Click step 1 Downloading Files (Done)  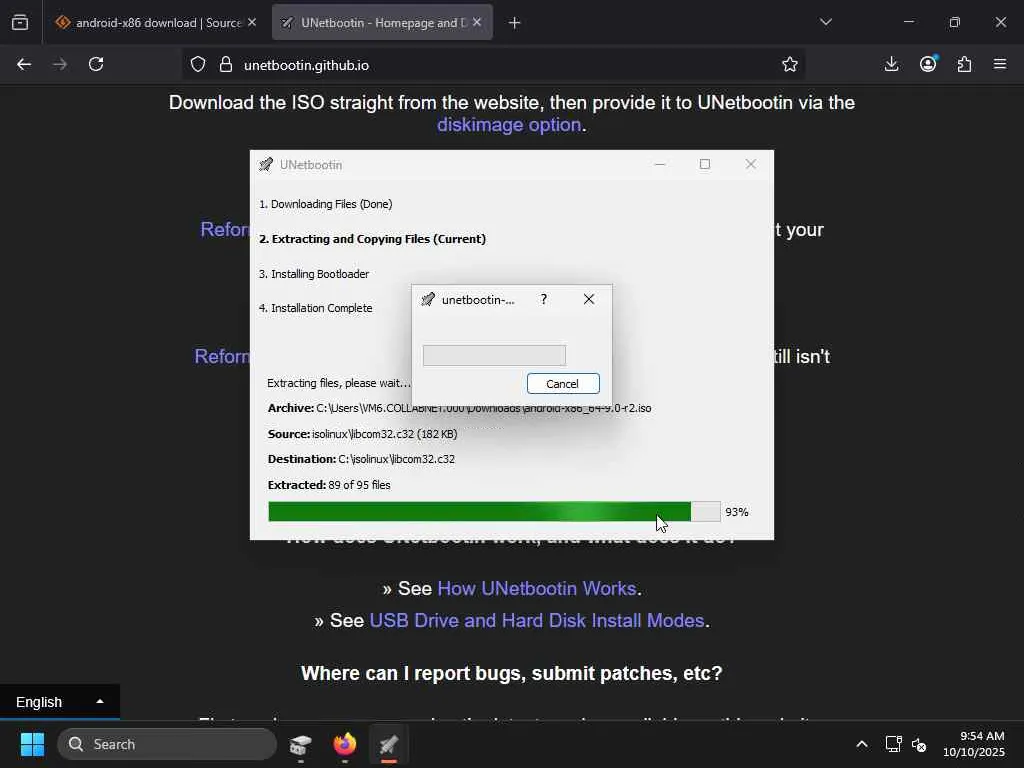(325, 204)
